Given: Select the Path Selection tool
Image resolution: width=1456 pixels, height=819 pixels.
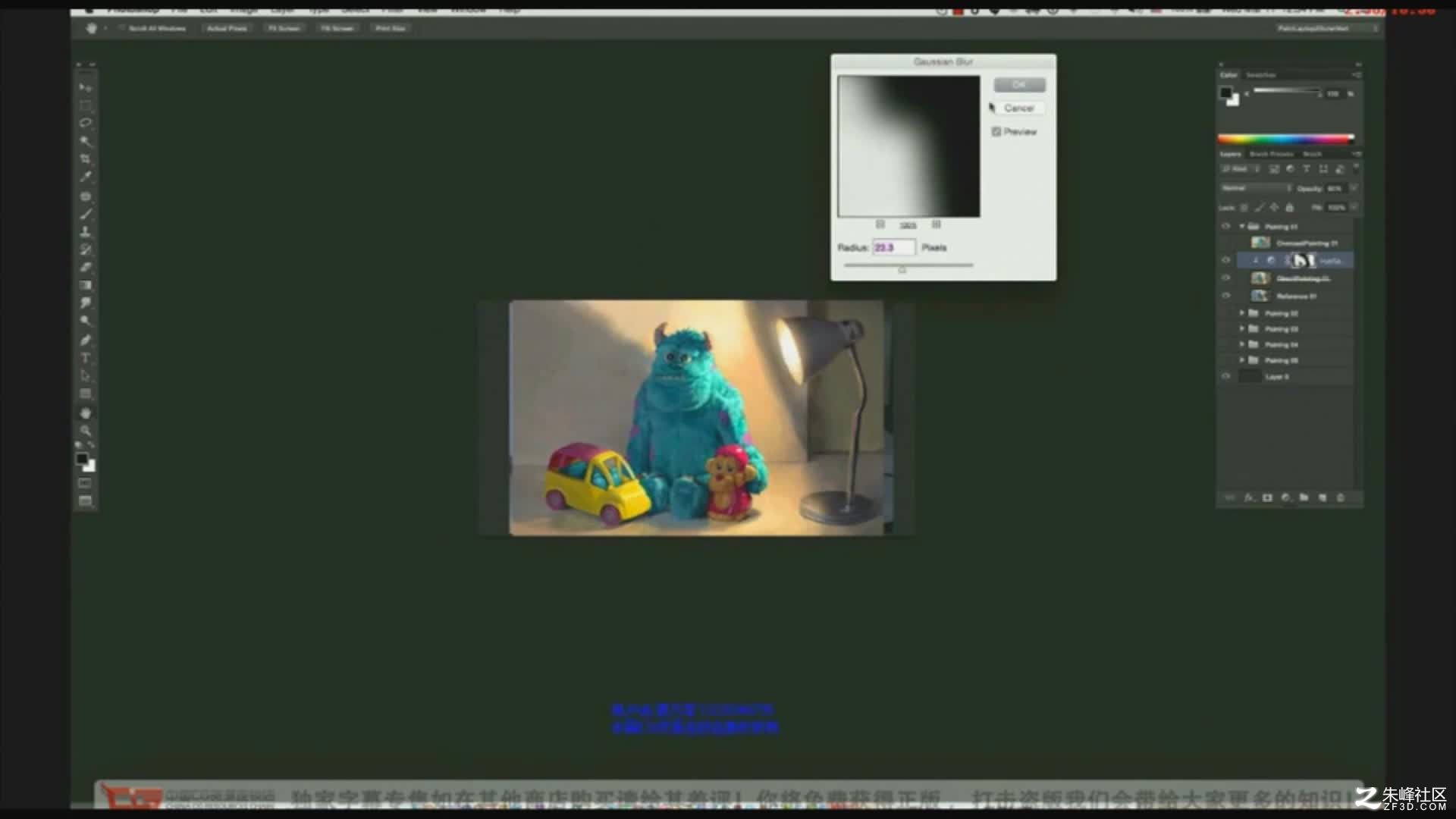Looking at the screenshot, I should pyautogui.click(x=85, y=375).
